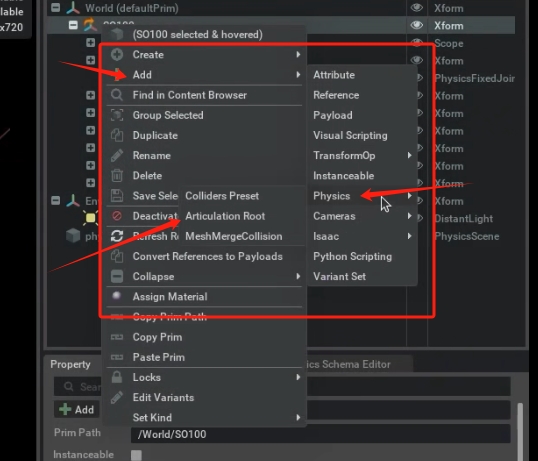Click the sphere icon beside Assign Material
538x461 pixels.
click(117, 296)
